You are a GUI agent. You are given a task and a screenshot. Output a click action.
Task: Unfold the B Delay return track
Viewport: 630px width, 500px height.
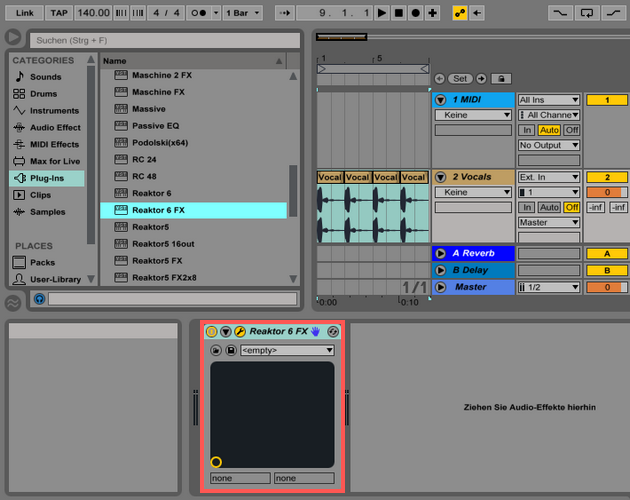441,270
